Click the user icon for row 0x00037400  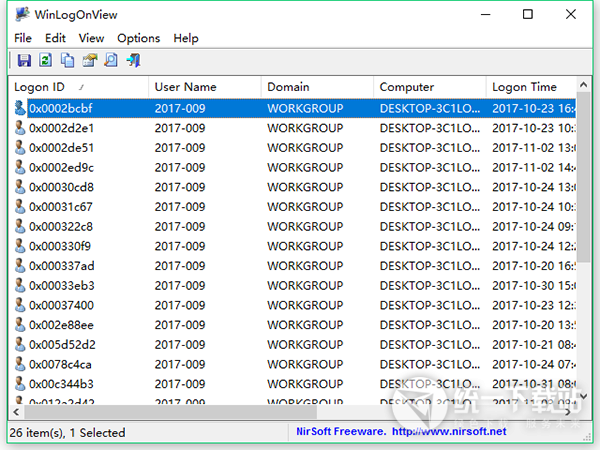pos(20,305)
